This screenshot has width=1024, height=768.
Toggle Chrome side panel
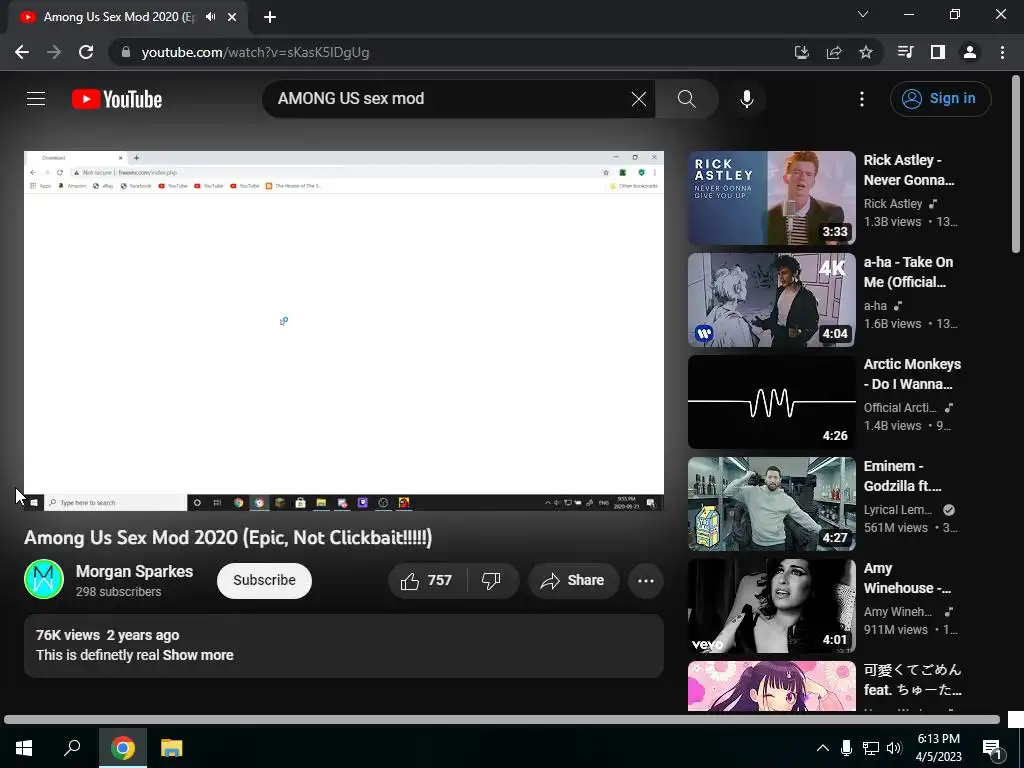point(938,52)
